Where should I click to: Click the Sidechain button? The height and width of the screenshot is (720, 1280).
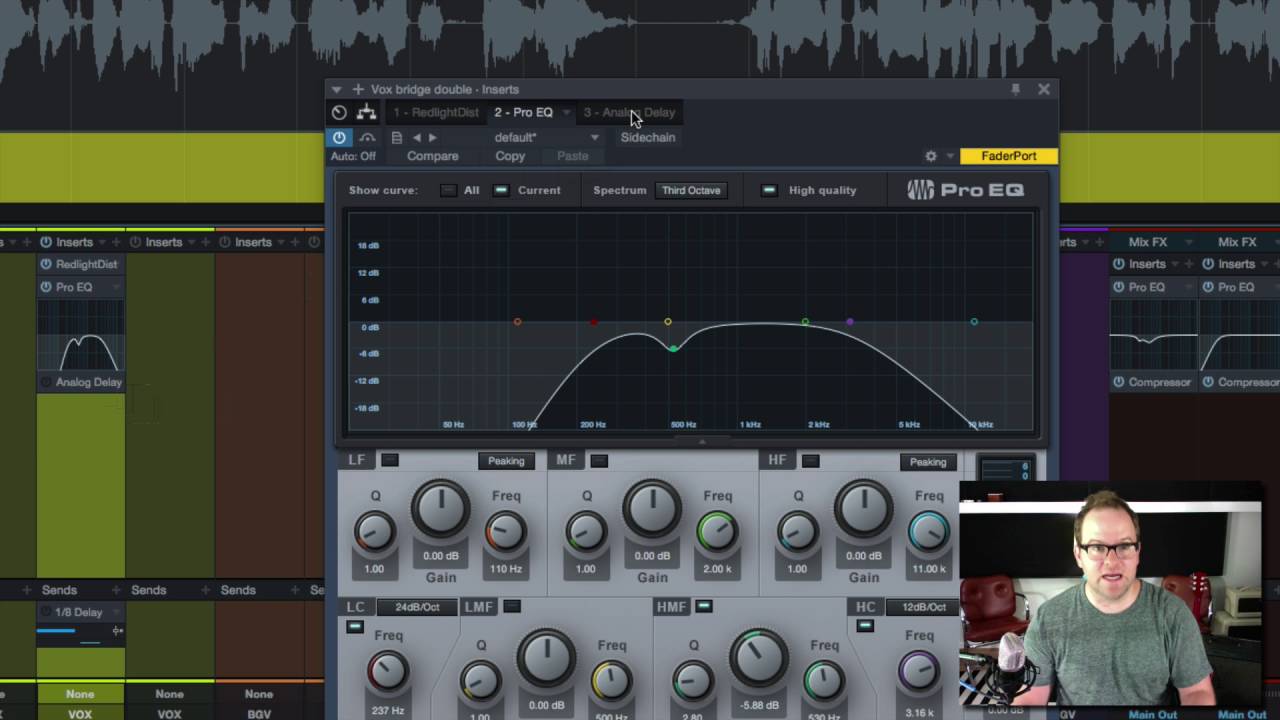[x=648, y=138]
